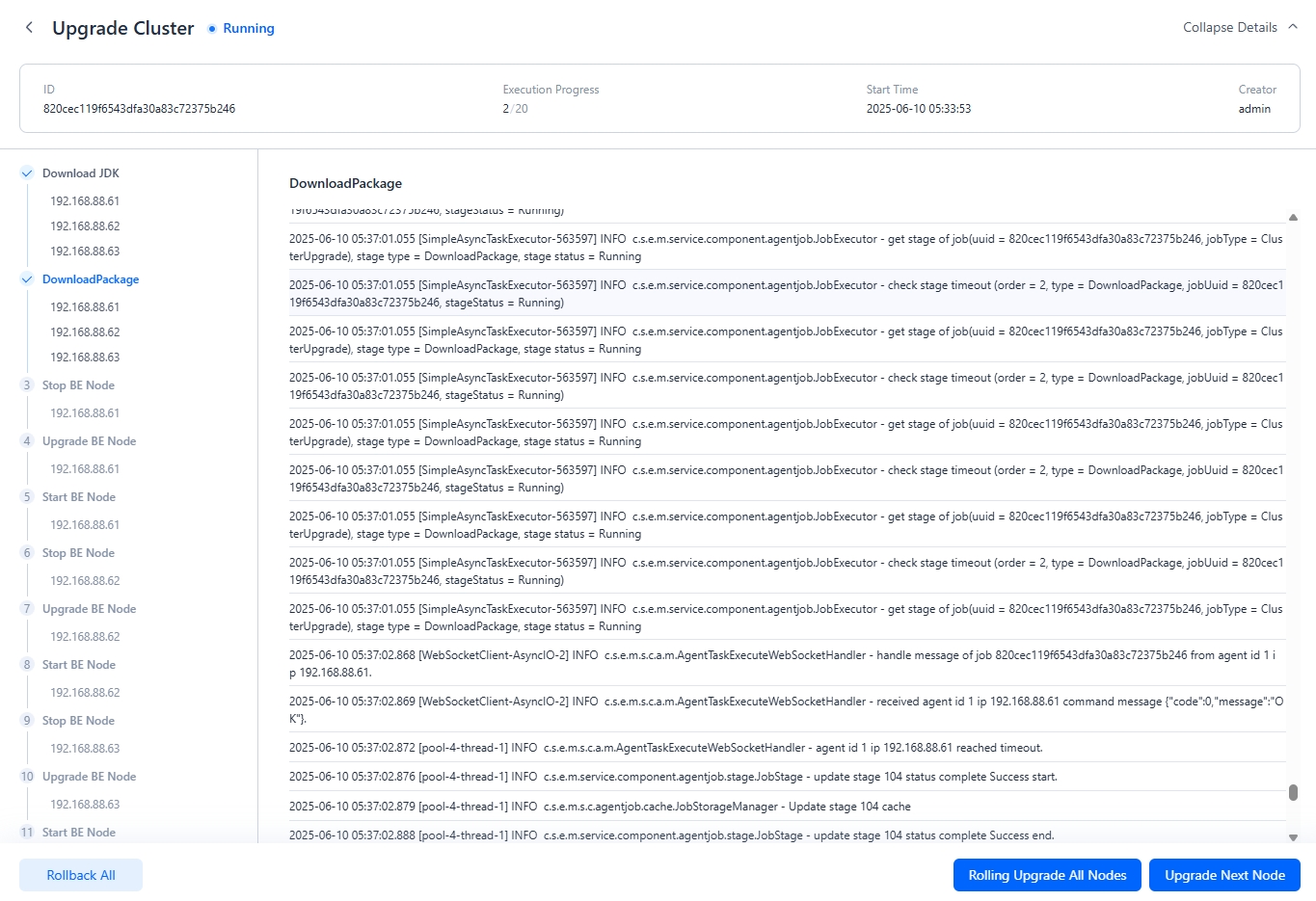This screenshot has width=1316, height=901.
Task: Click step 10 number badge
Action: (27, 777)
